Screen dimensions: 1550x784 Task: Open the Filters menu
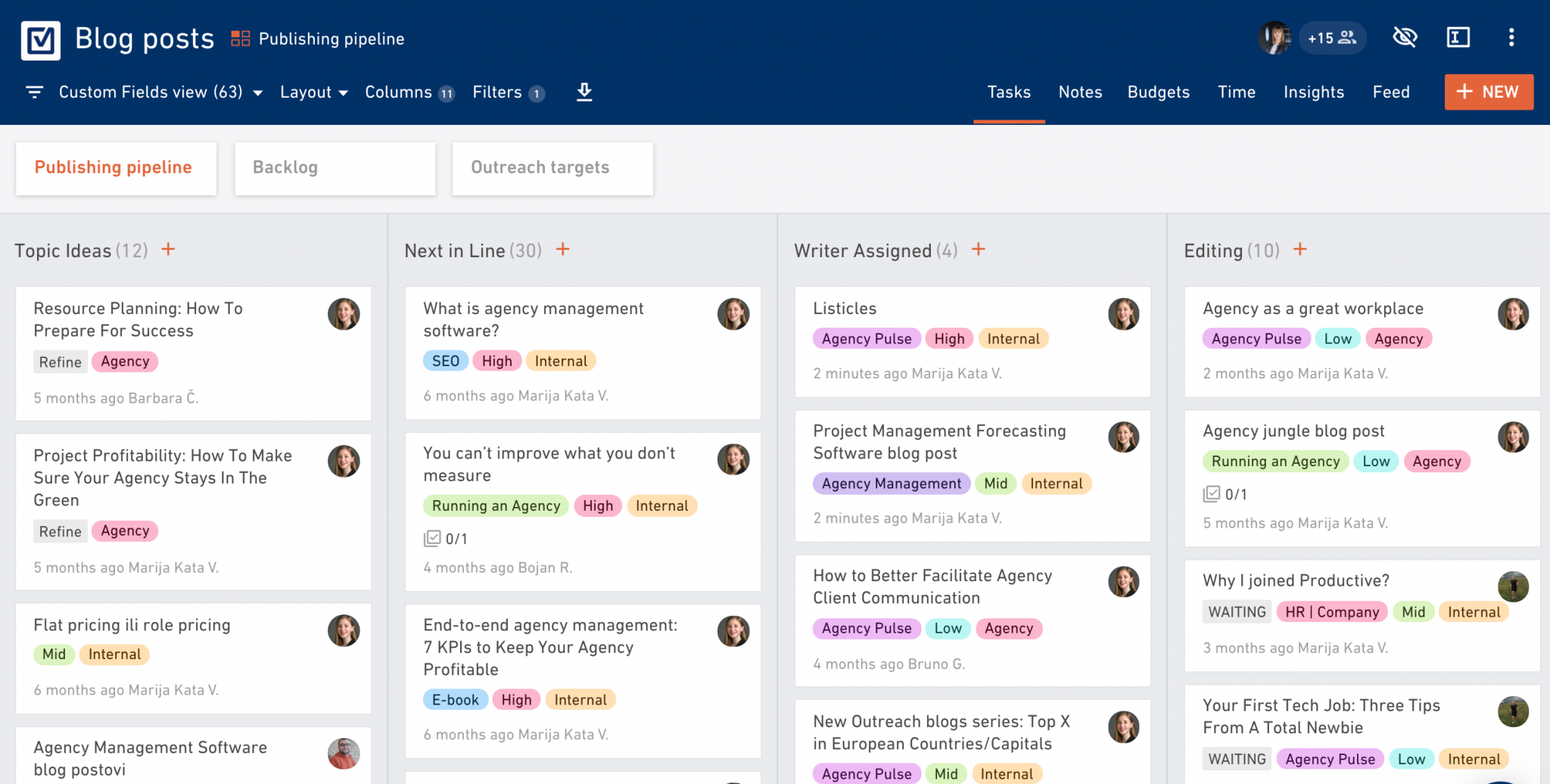click(x=509, y=92)
